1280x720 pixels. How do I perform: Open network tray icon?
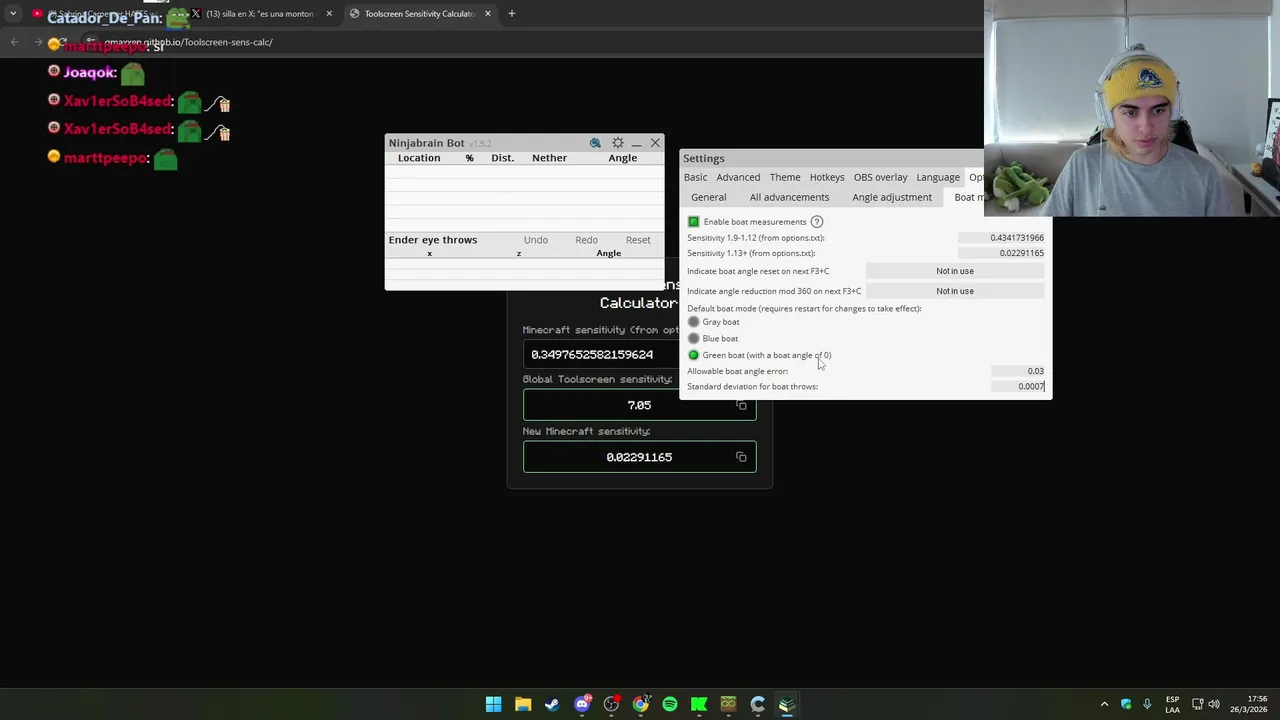click(x=1197, y=704)
